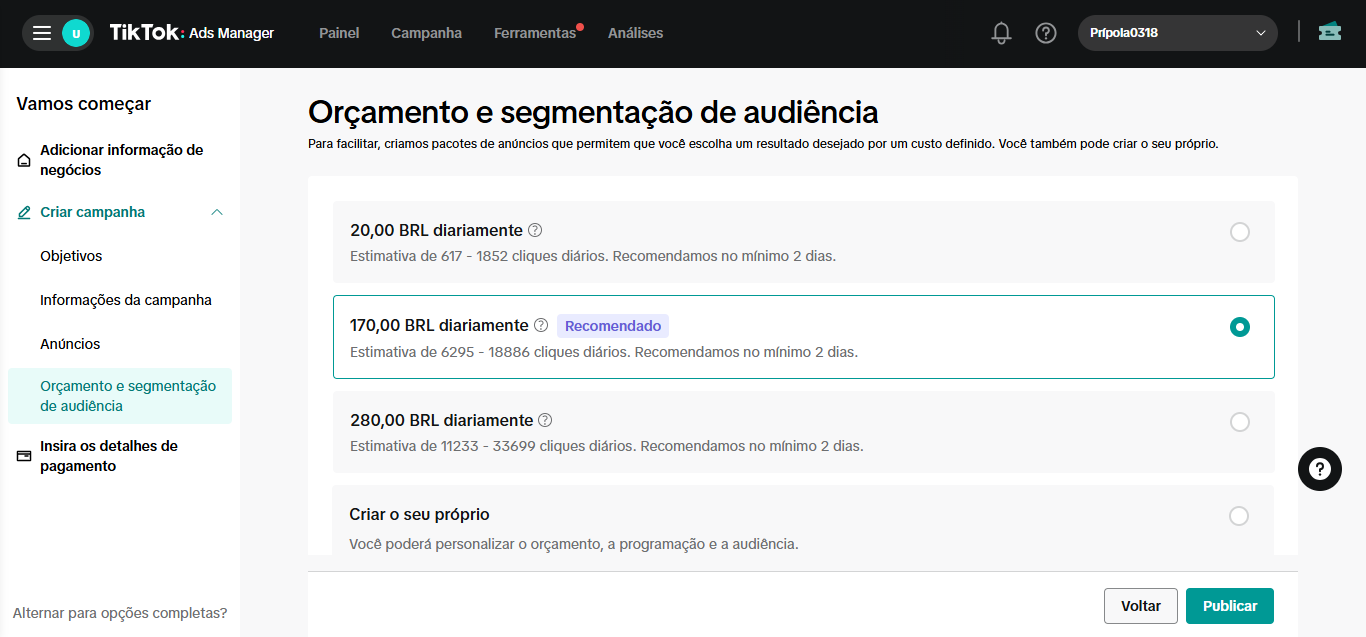Click the help question mark in the top bar

1046,32
